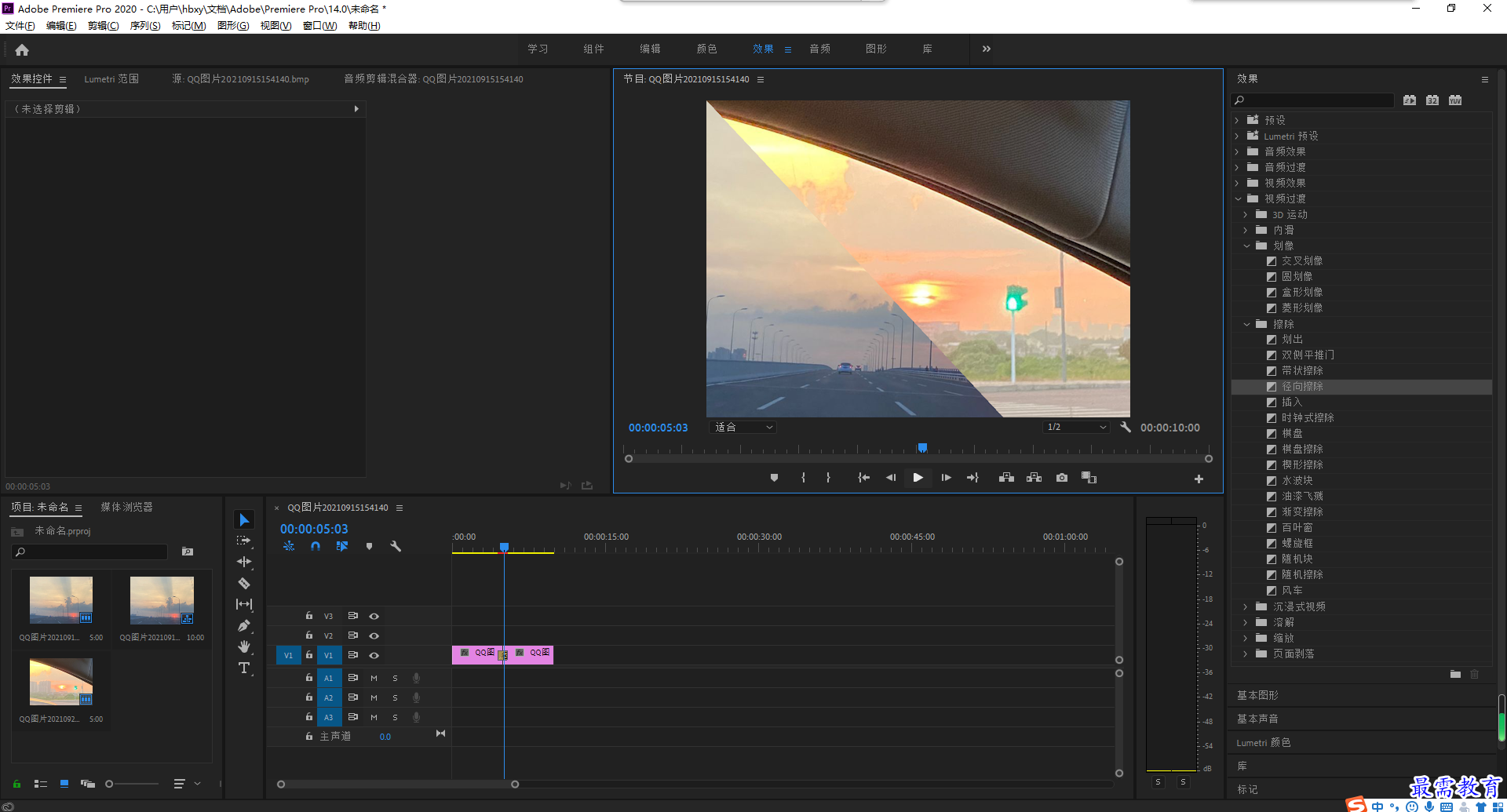The image size is (1507, 812).
Task: Open the 文件(F) menu
Action: point(20,26)
